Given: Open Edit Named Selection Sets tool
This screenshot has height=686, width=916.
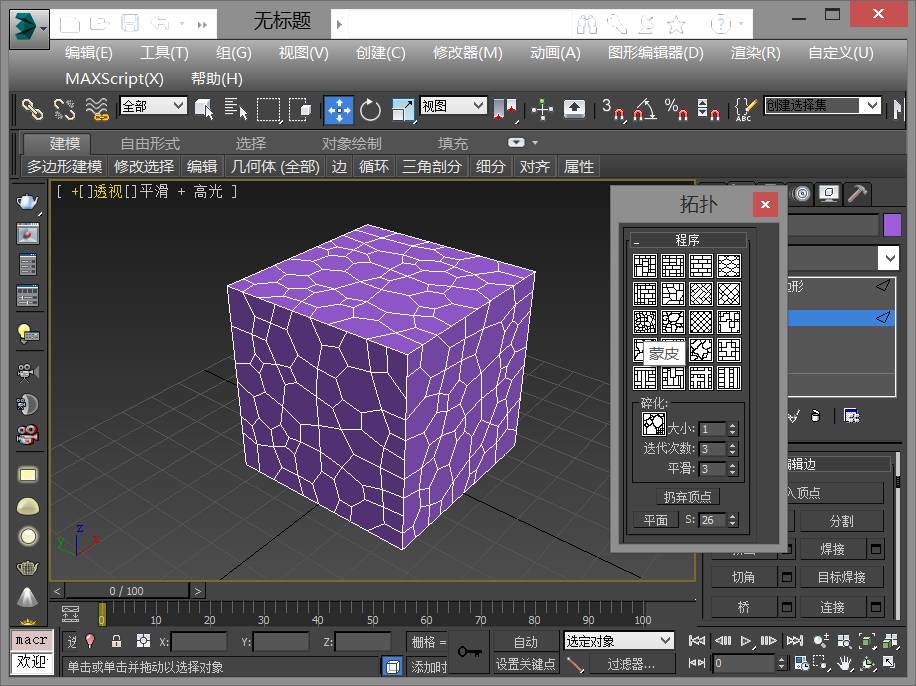Looking at the screenshot, I should (x=746, y=109).
